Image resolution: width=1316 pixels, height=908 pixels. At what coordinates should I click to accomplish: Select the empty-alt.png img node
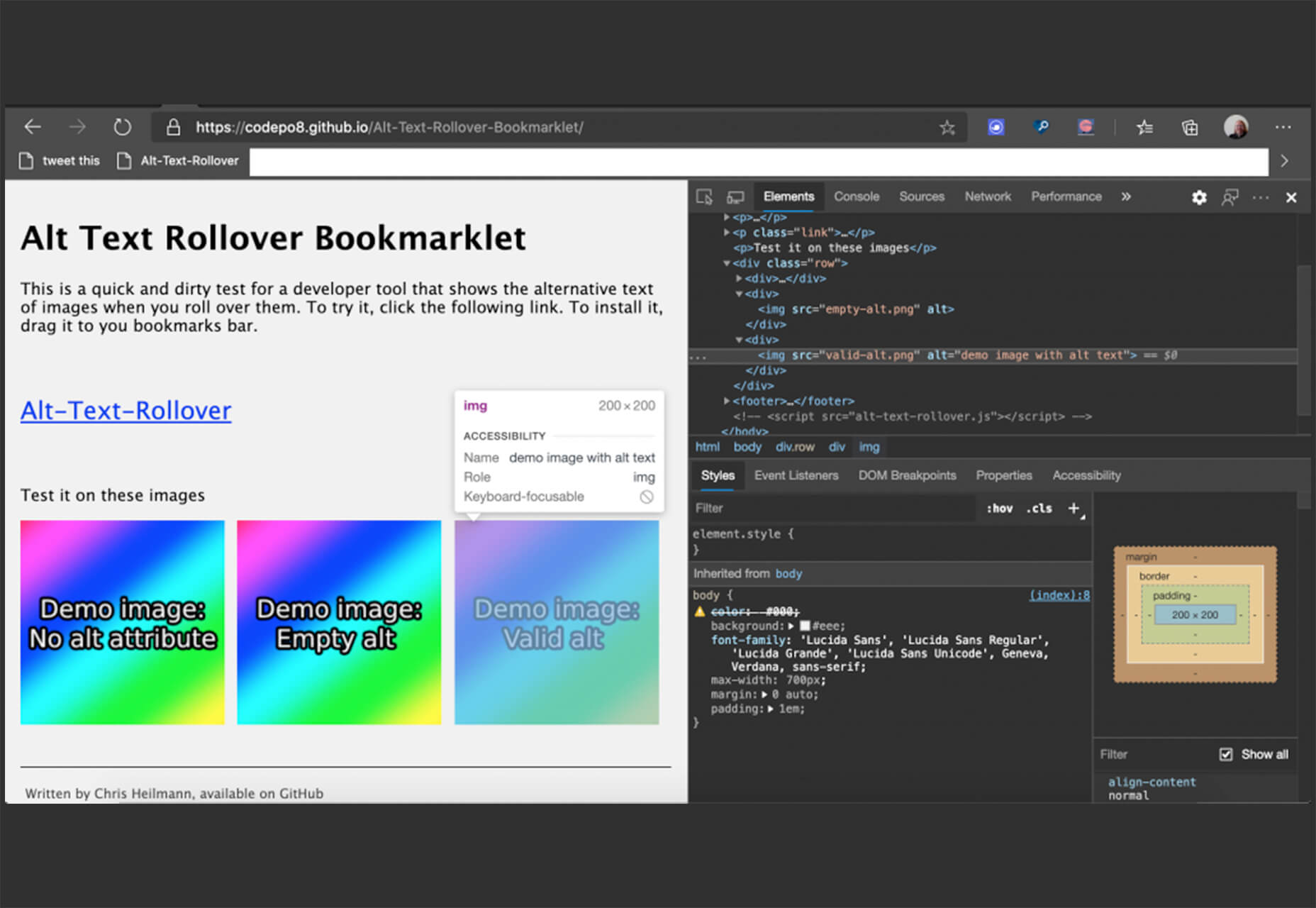[856, 309]
